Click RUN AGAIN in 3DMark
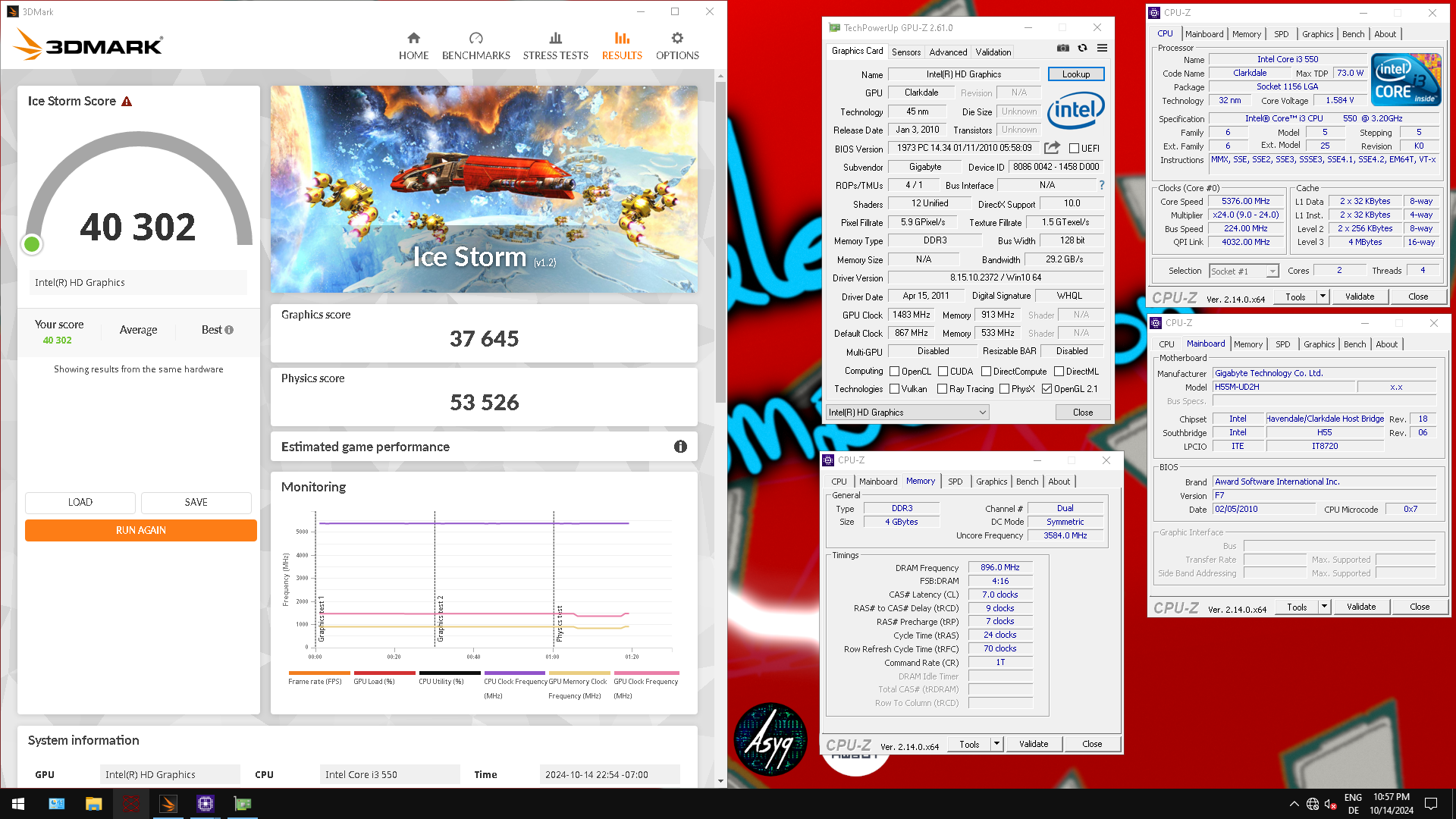This screenshot has height=819, width=1456. coord(140,530)
